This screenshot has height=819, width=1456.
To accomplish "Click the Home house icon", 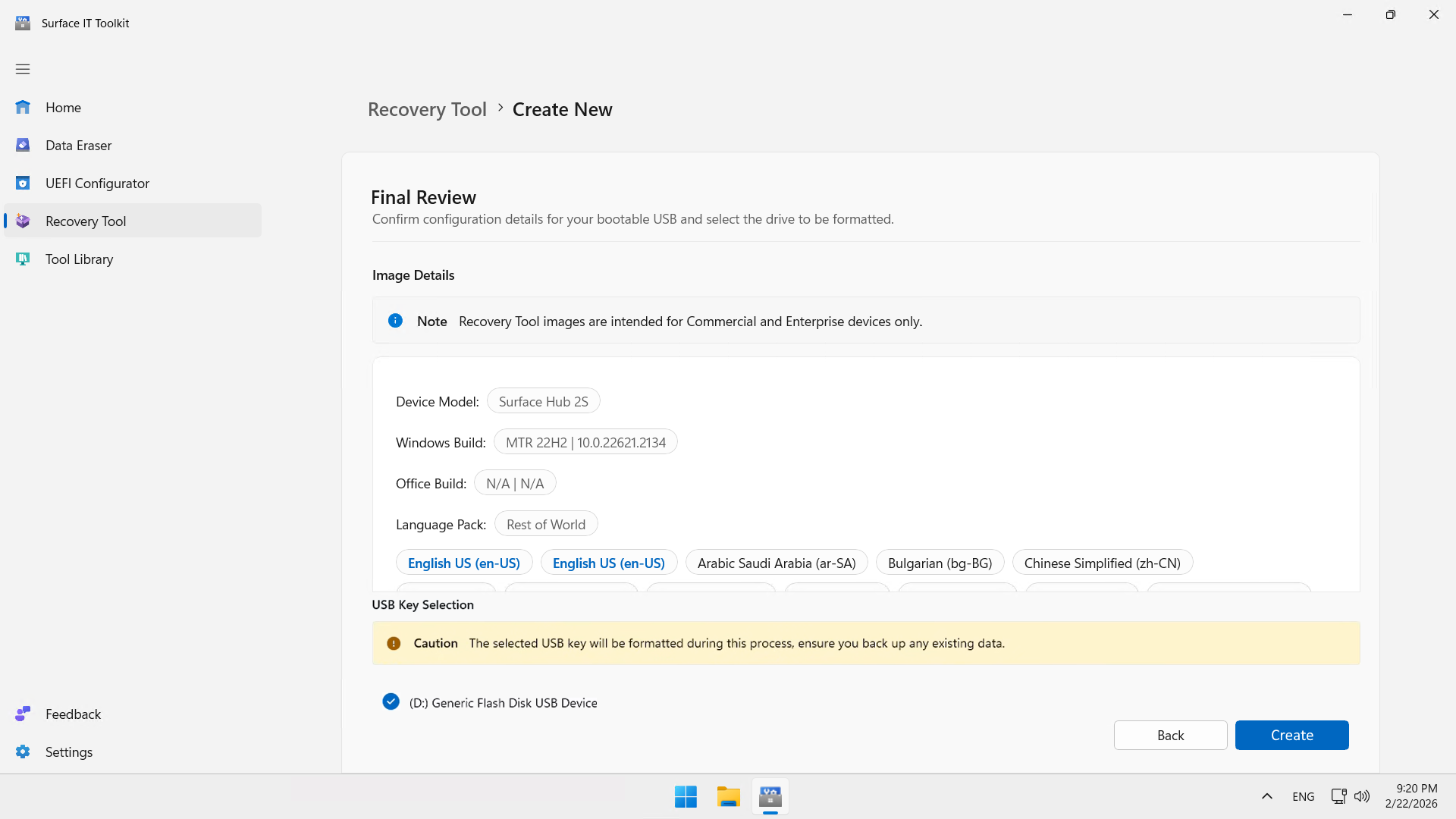I will (x=23, y=108).
